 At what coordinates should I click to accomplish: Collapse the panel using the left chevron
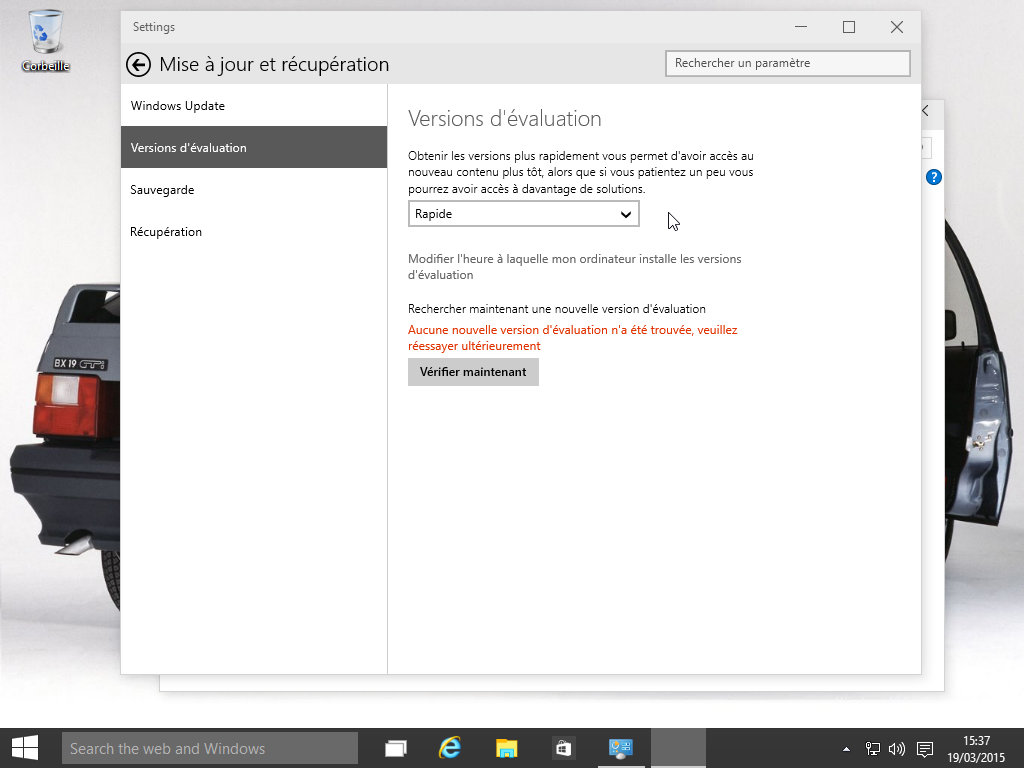[922, 111]
